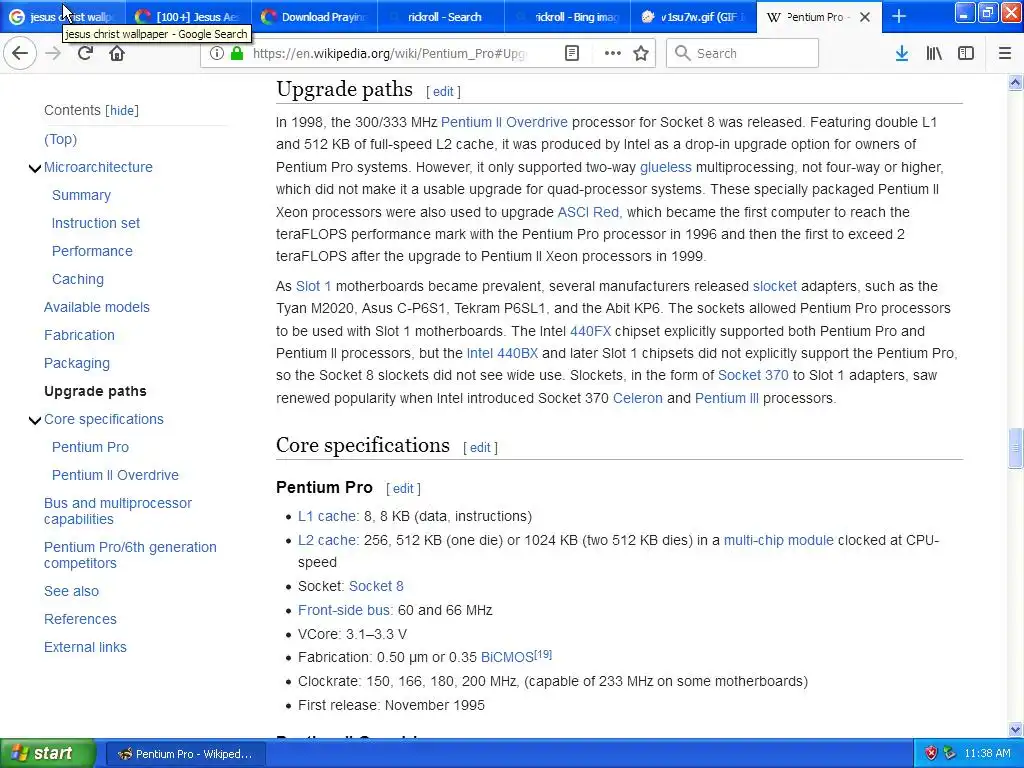Click the scrollbar down arrow
This screenshot has width=1024, height=768.
(1015, 729)
